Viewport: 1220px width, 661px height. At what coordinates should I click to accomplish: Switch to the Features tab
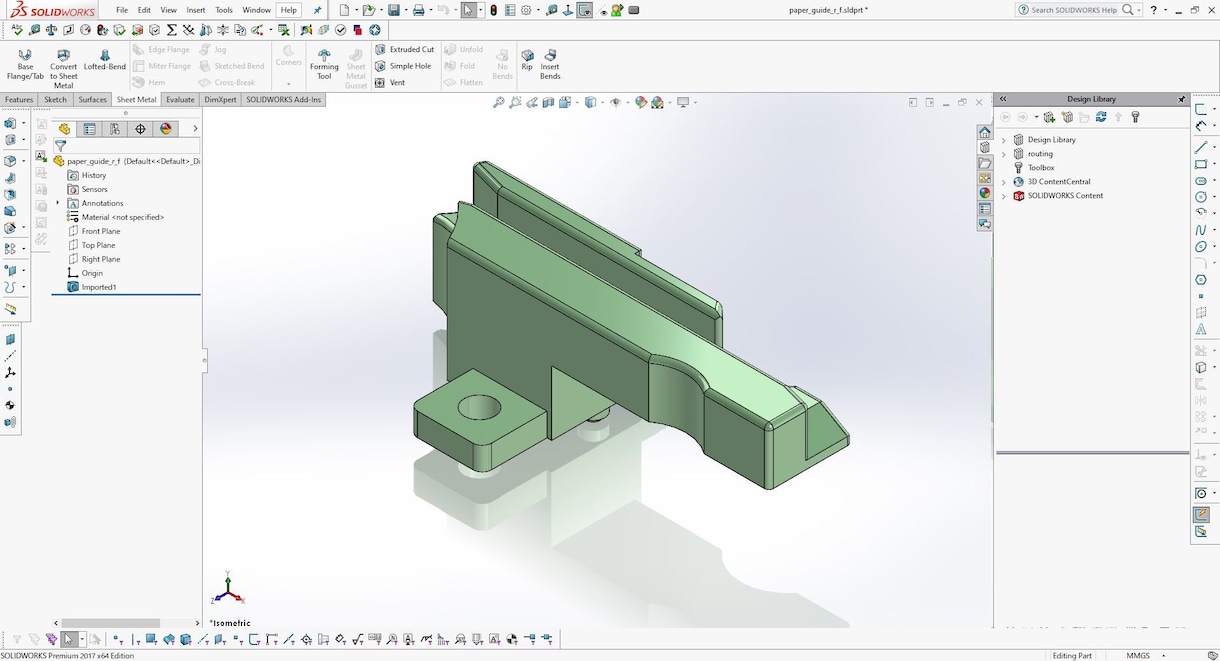pyautogui.click(x=19, y=100)
